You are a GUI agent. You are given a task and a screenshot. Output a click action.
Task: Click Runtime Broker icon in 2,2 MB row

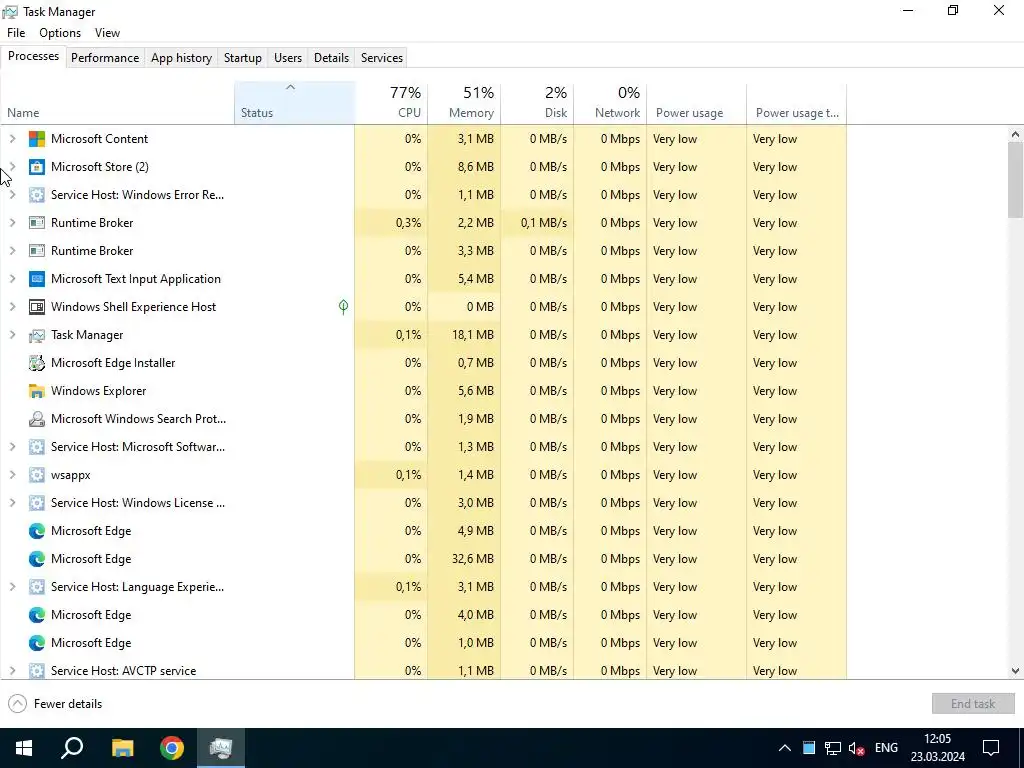point(37,223)
